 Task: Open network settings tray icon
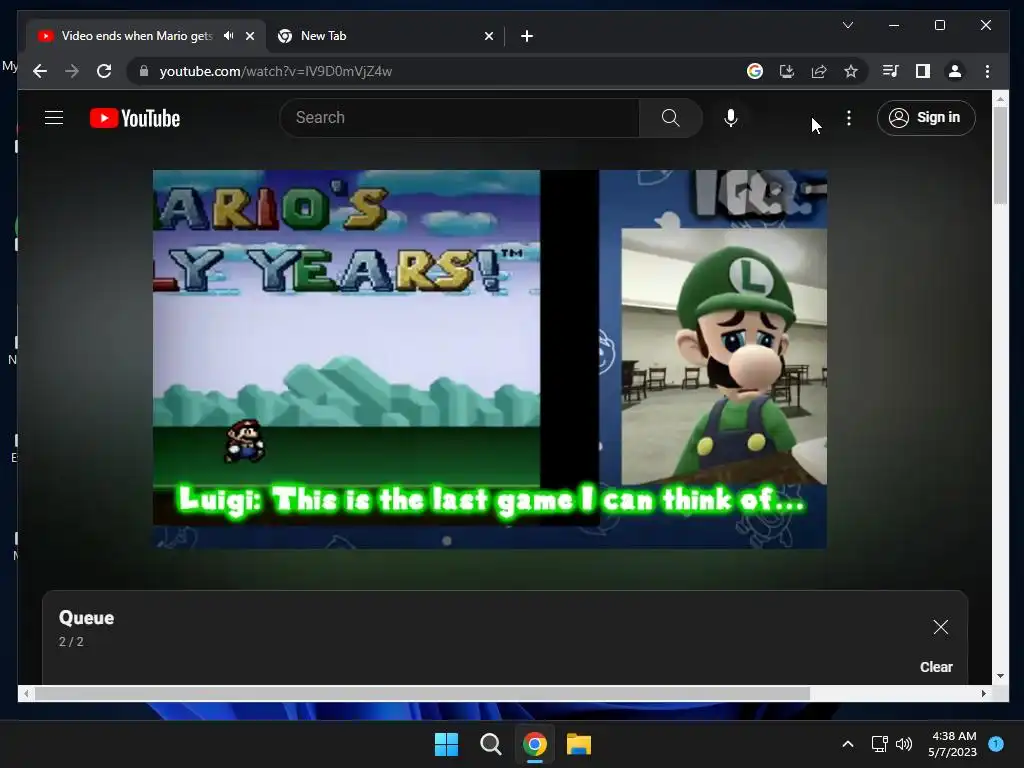(x=880, y=744)
